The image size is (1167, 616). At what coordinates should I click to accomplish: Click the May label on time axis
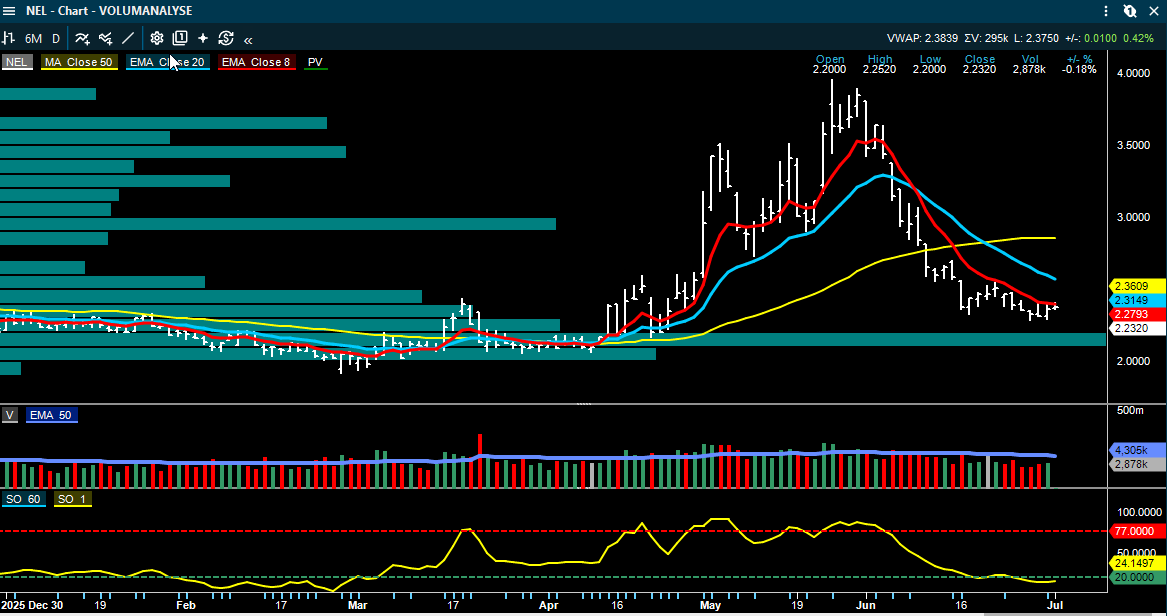click(x=711, y=606)
